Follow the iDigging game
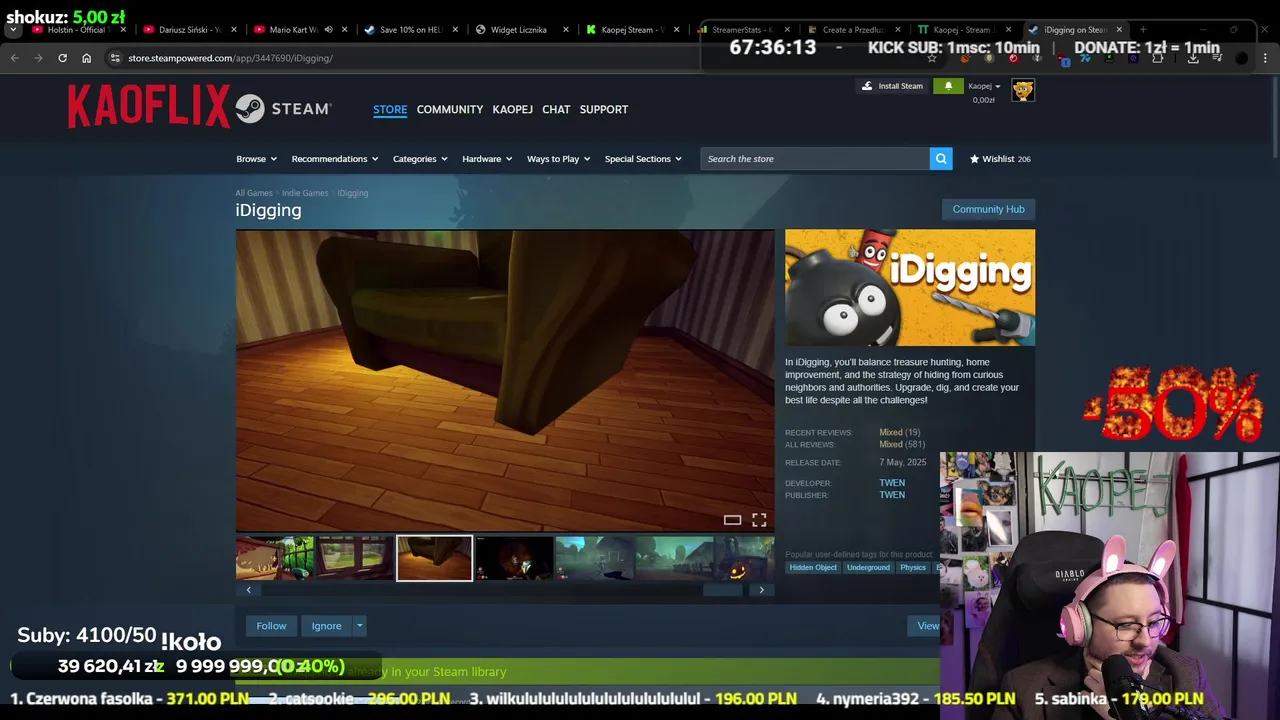 (x=271, y=626)
